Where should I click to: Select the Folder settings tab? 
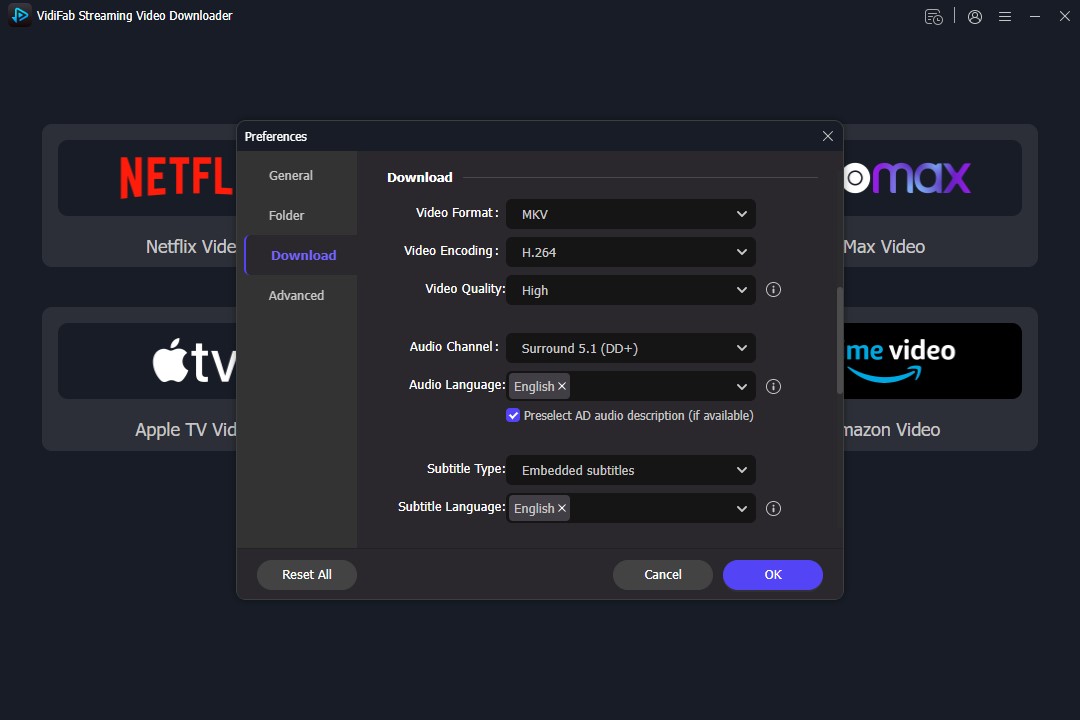coord(287,215)
